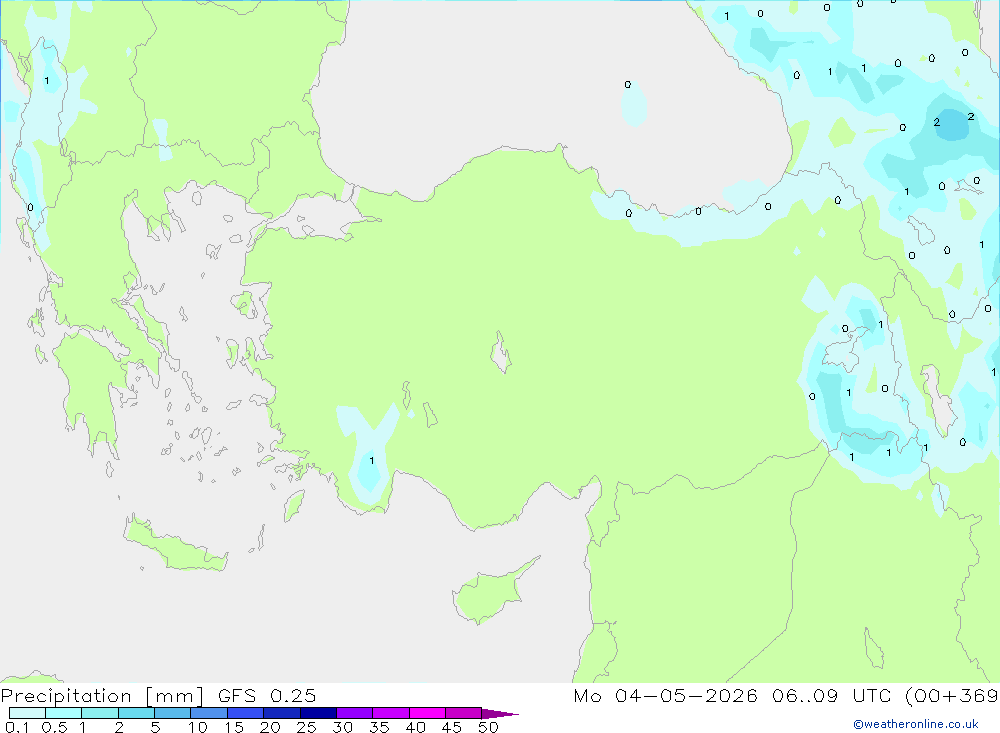Pick the 1–2 mm legend color
Image resolution: width=1000 pixels, height=733 pixels.
100,713
